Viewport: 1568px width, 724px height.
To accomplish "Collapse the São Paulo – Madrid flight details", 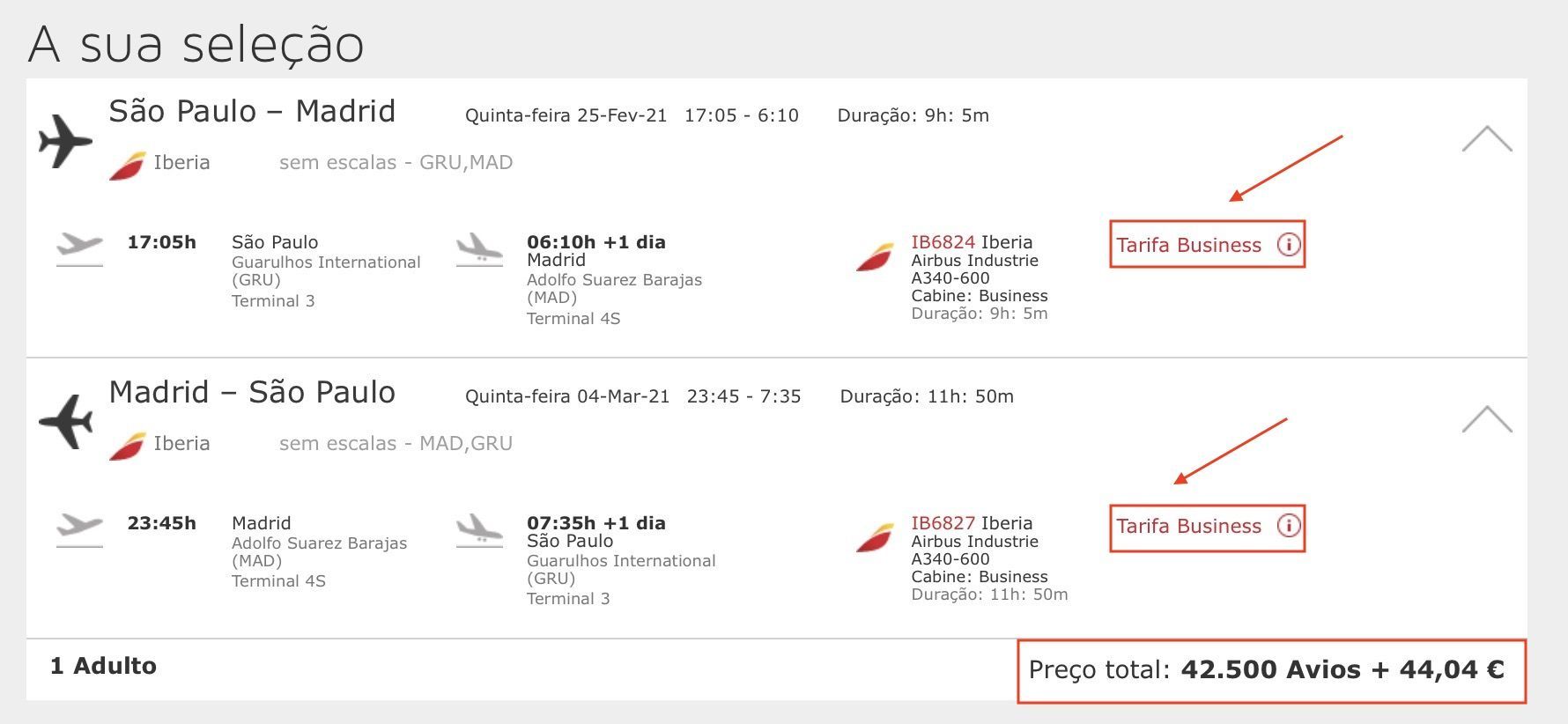I will pyautogui.click(x=1487, y=139).
